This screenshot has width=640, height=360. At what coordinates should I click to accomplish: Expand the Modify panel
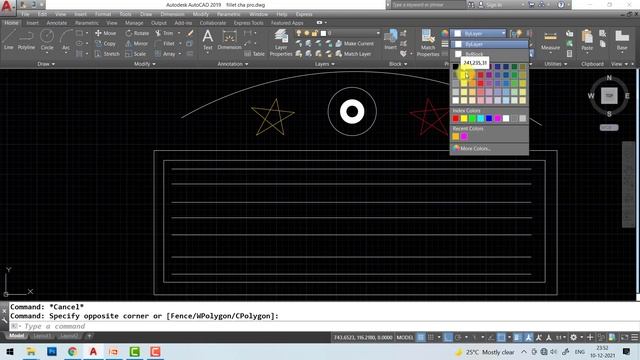pos(144,64)
